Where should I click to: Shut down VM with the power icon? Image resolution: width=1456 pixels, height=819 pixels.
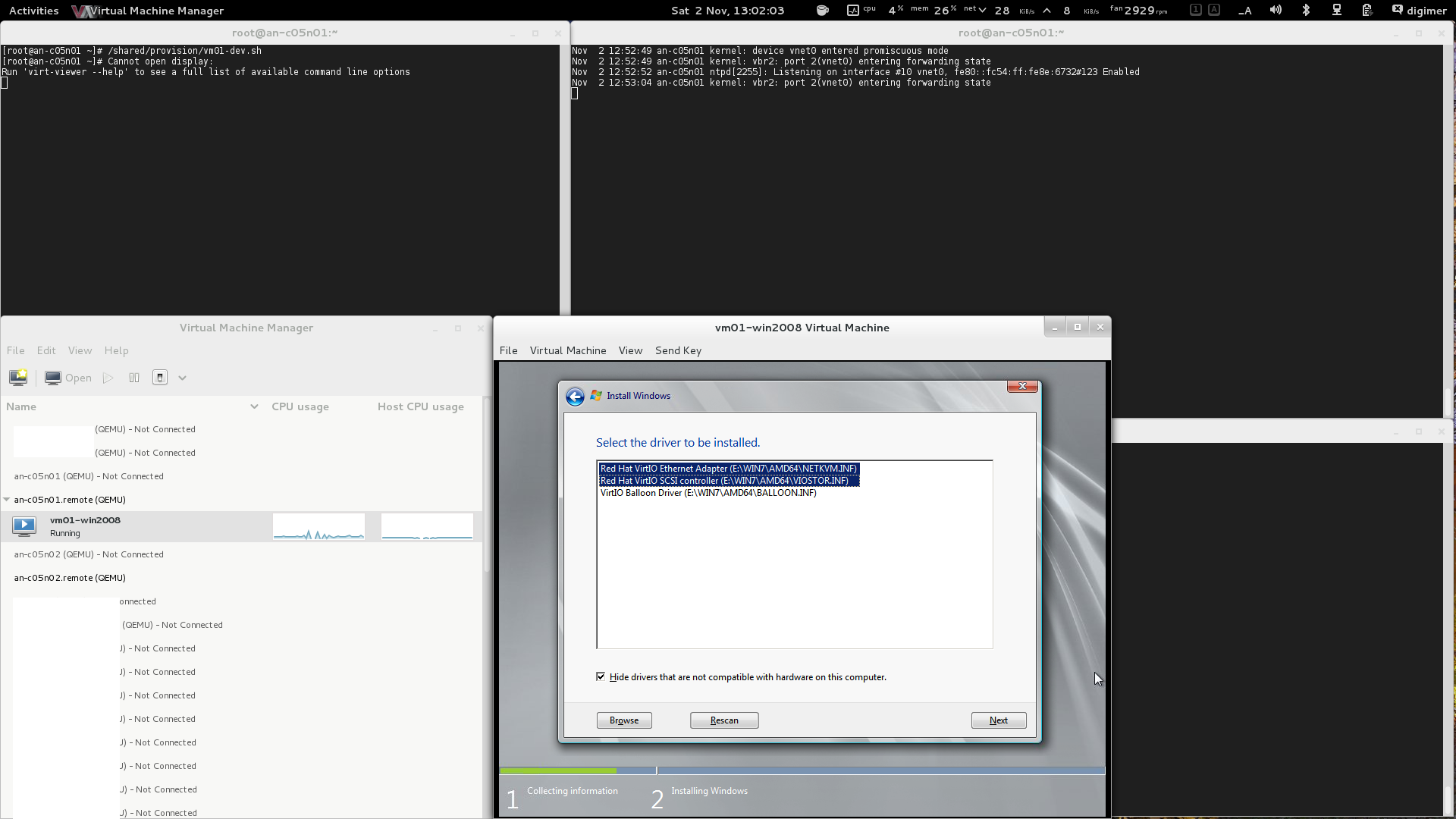(x=160, y=378)
